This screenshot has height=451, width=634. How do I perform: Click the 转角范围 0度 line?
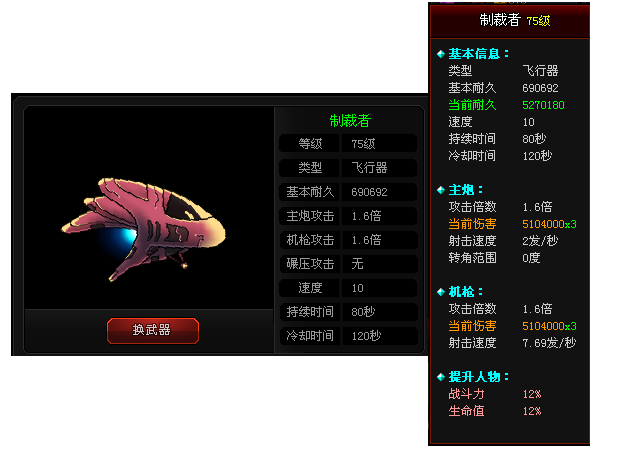[494, 258]
